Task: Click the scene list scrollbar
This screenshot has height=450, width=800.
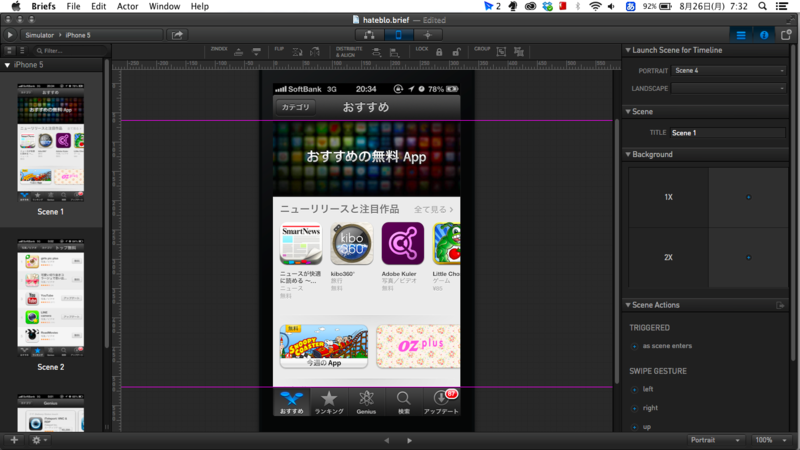Action: click(x=107, y=204)
